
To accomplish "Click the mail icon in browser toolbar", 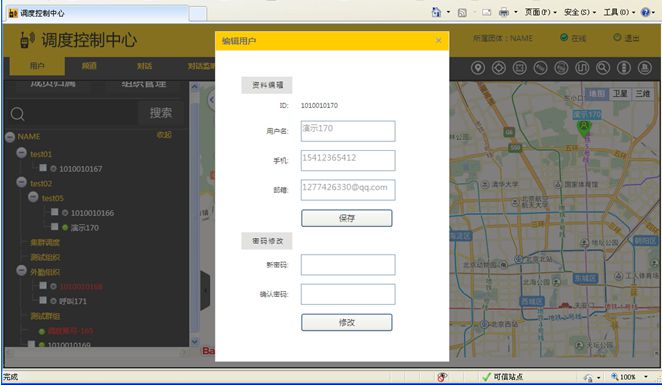I will (x=486, y=12).
